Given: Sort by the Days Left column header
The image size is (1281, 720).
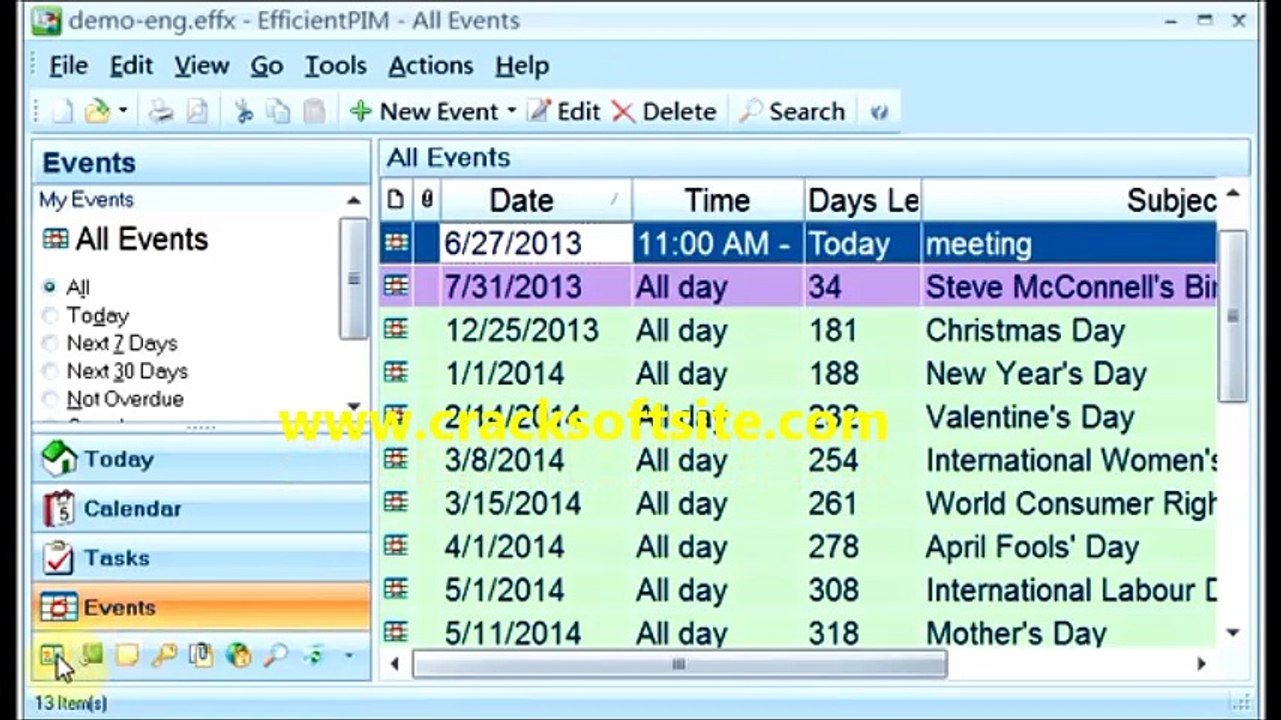Looking at the screenshot, I should 863,201.
